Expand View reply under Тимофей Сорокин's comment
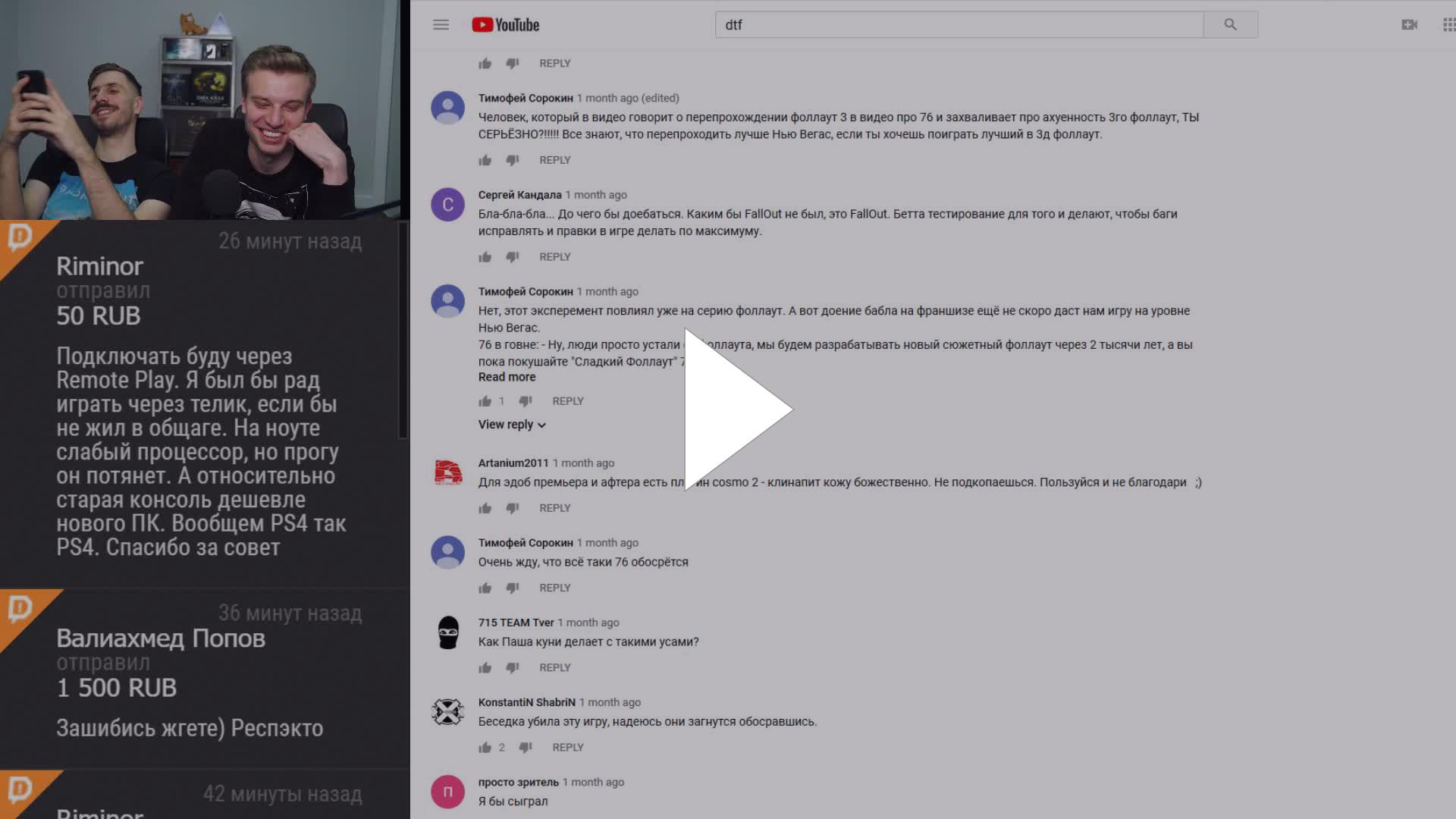This screenshot has height=819, width=1456. click(x=512, y=425)
